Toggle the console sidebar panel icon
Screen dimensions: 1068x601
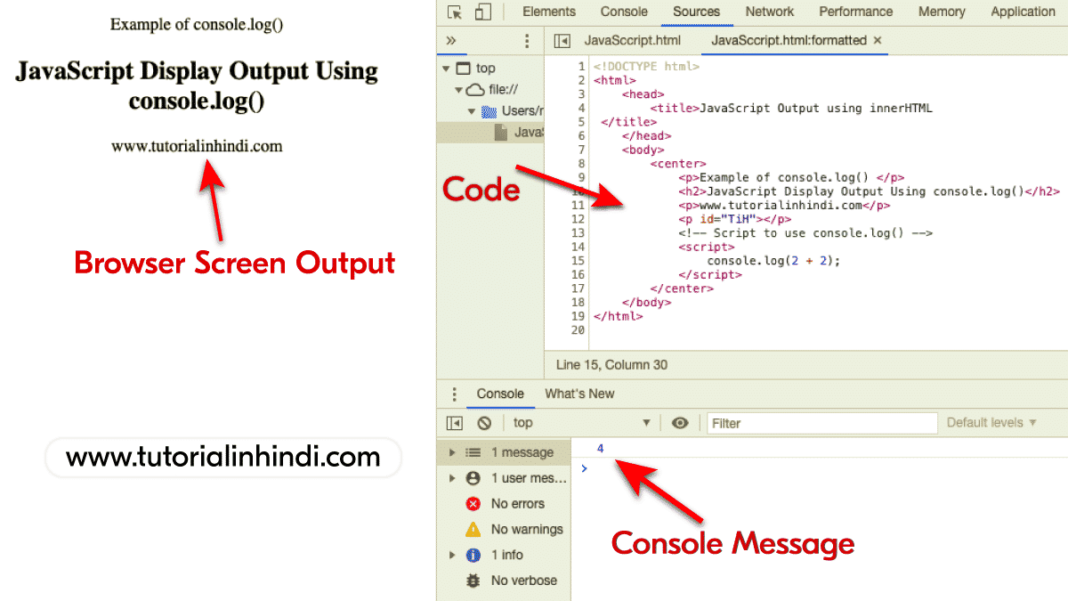tap(455, 423)
